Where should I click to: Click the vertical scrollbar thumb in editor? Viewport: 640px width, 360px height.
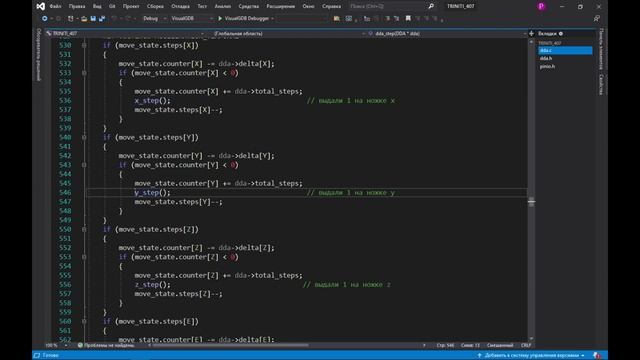(x=531, y=202)
